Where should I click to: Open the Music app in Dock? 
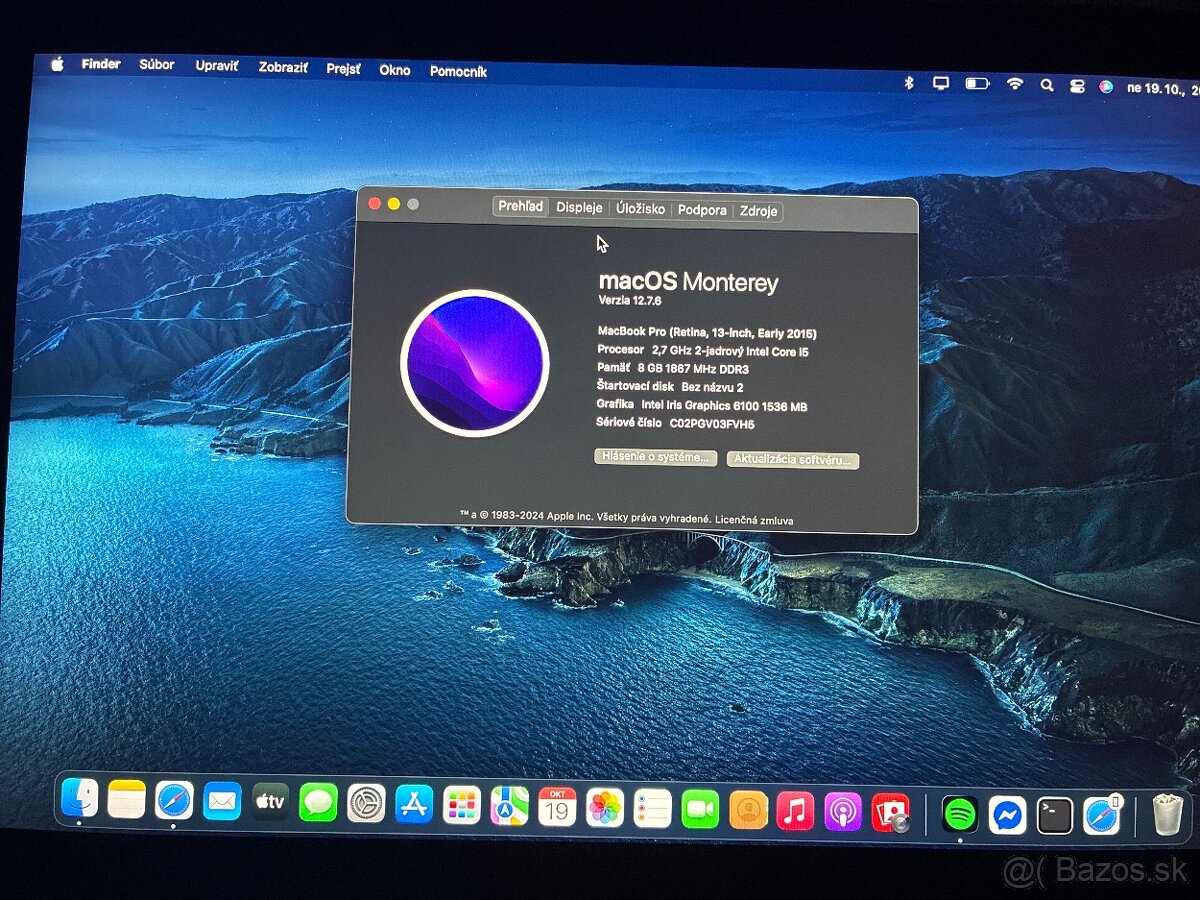[795, 810]
